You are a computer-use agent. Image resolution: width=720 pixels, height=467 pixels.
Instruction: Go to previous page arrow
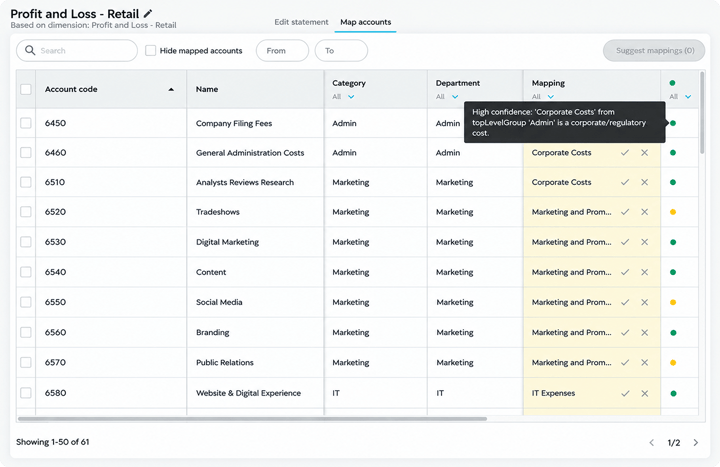pyautogui.click(x=652, y=443)
